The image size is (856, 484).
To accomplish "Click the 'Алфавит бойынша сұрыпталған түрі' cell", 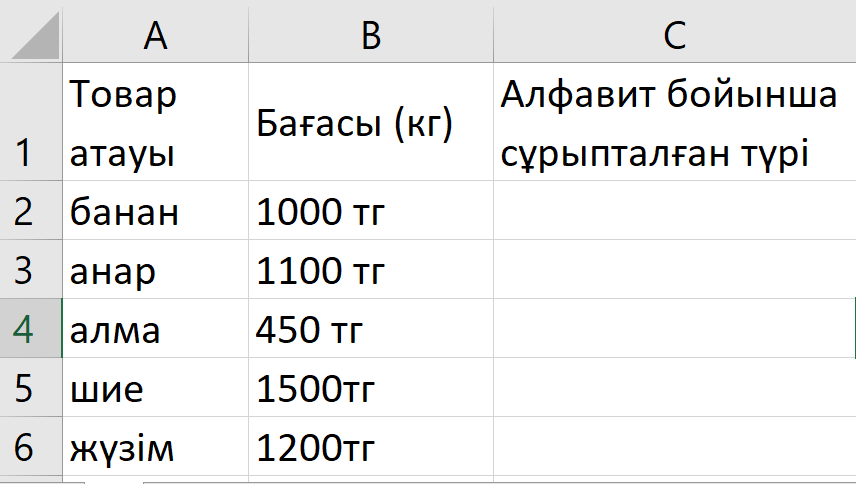I will pyautogui.click(x=674, y=123).
